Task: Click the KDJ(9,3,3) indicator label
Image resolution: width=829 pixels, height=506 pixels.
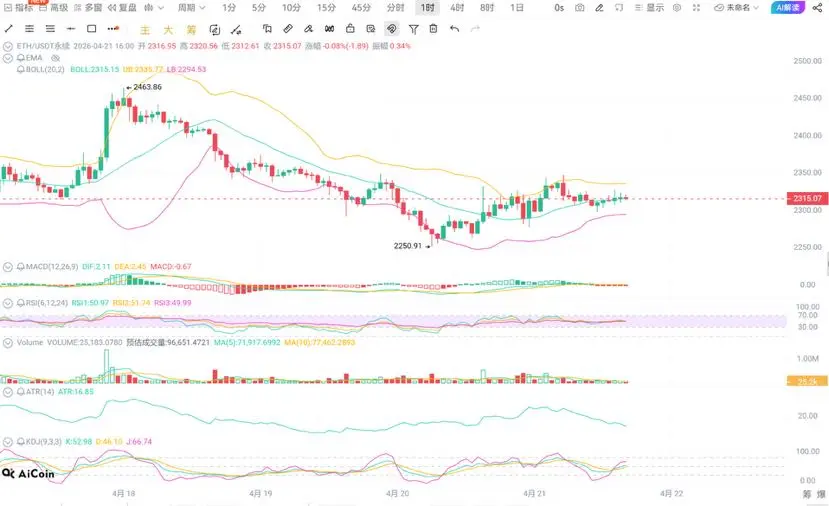Action: point(44,441)
